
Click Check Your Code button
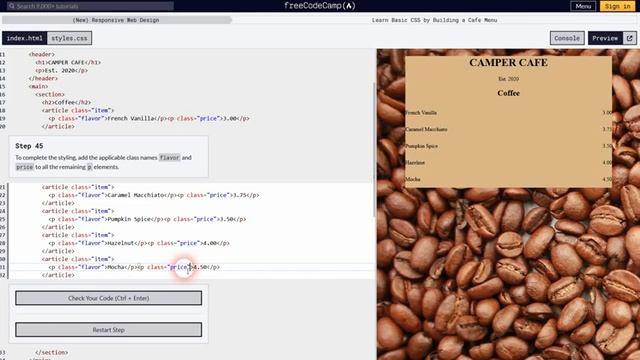109,298
